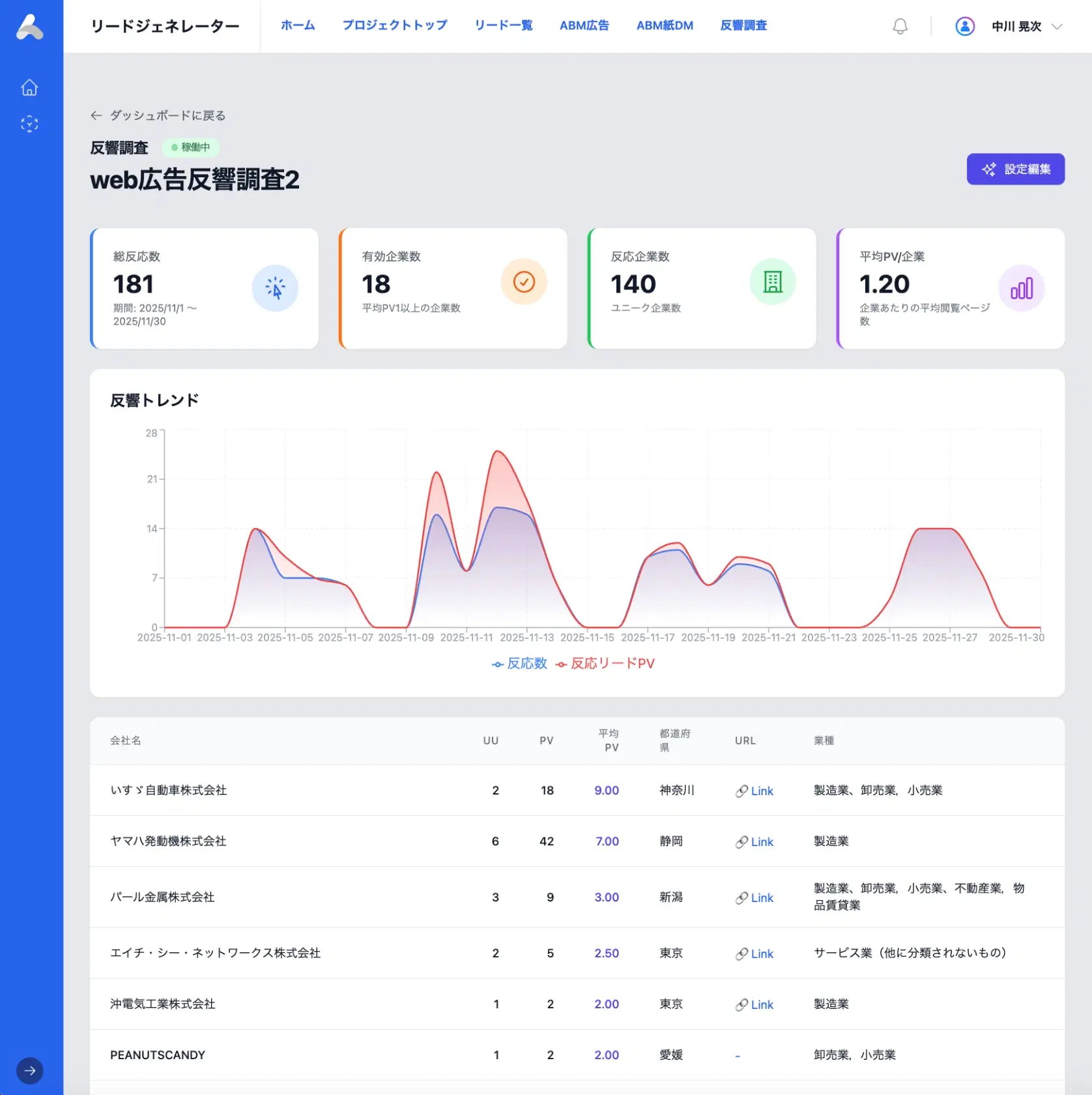The image size is (1092, 1095).
Task: Click the 反応企業数 building icon
Action: point(773,282)
